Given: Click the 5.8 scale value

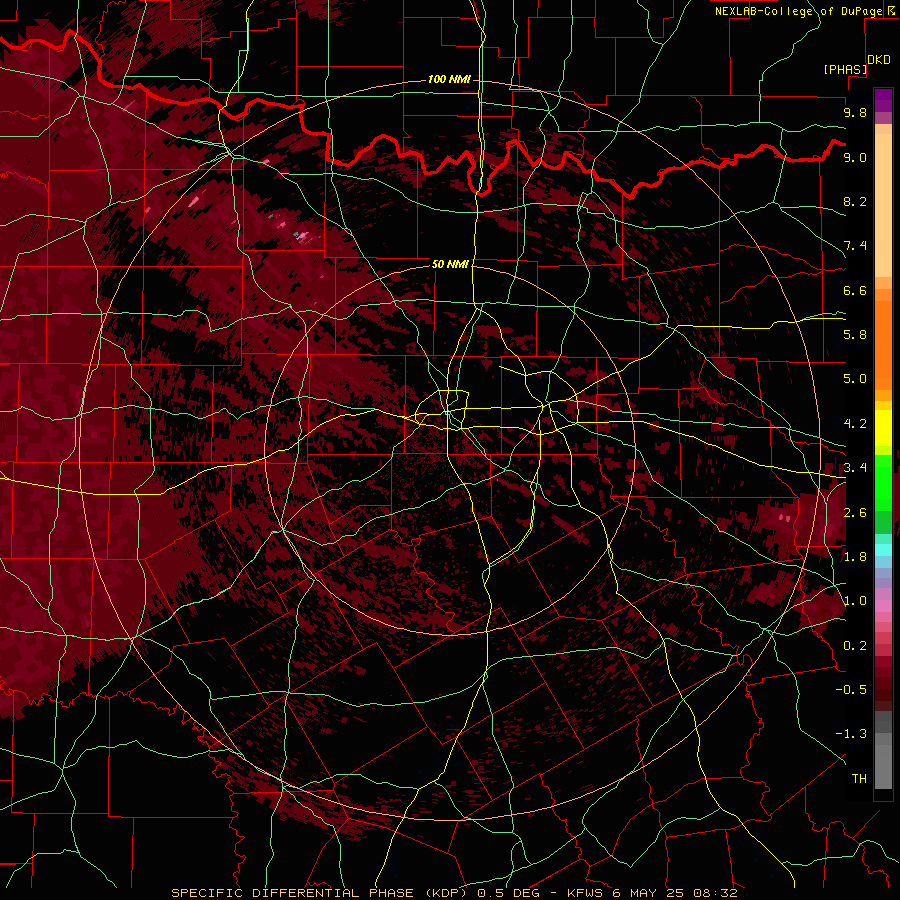Looking at the screenshot, I should [855, 335].
